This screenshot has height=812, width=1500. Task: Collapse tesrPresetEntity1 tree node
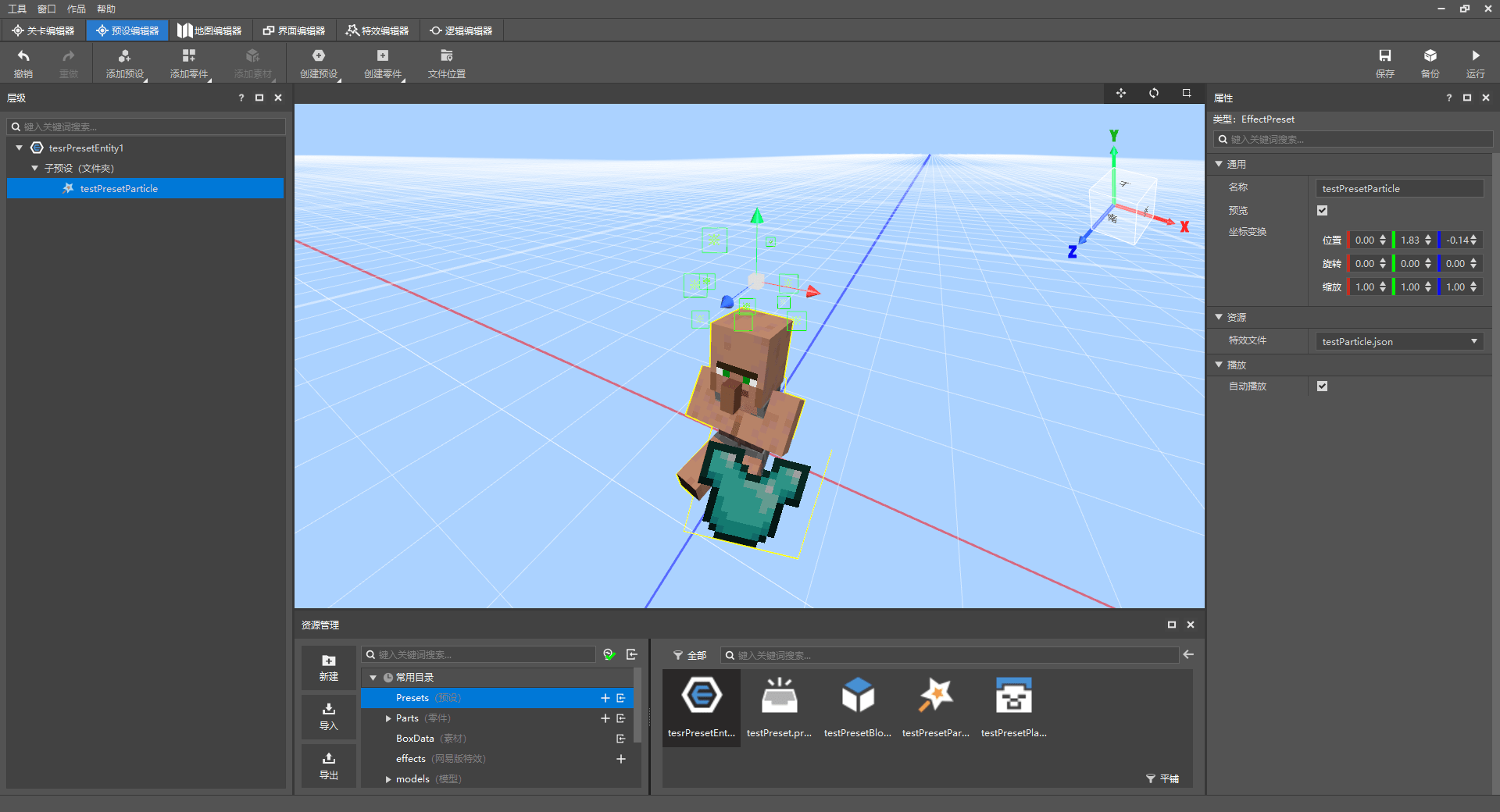pyautogui.click(x=20, y=148)
